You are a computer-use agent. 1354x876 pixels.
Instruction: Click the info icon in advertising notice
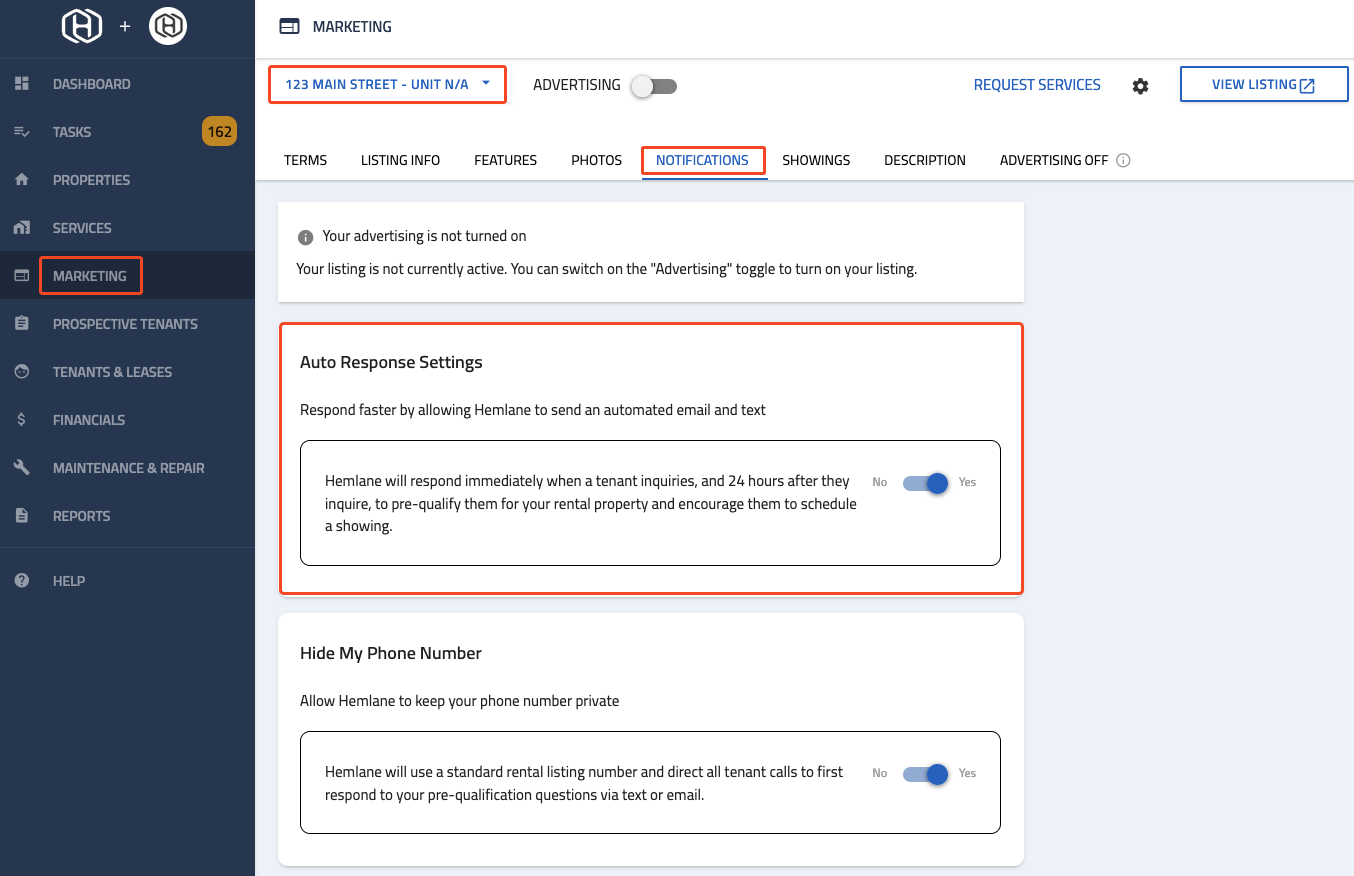tap(306, 238)
